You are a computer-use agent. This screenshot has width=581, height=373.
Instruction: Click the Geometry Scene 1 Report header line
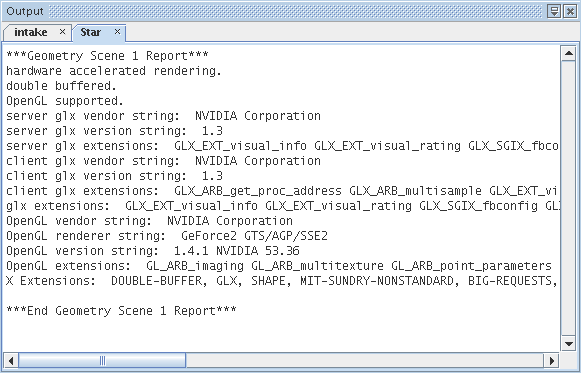point(107,56)
